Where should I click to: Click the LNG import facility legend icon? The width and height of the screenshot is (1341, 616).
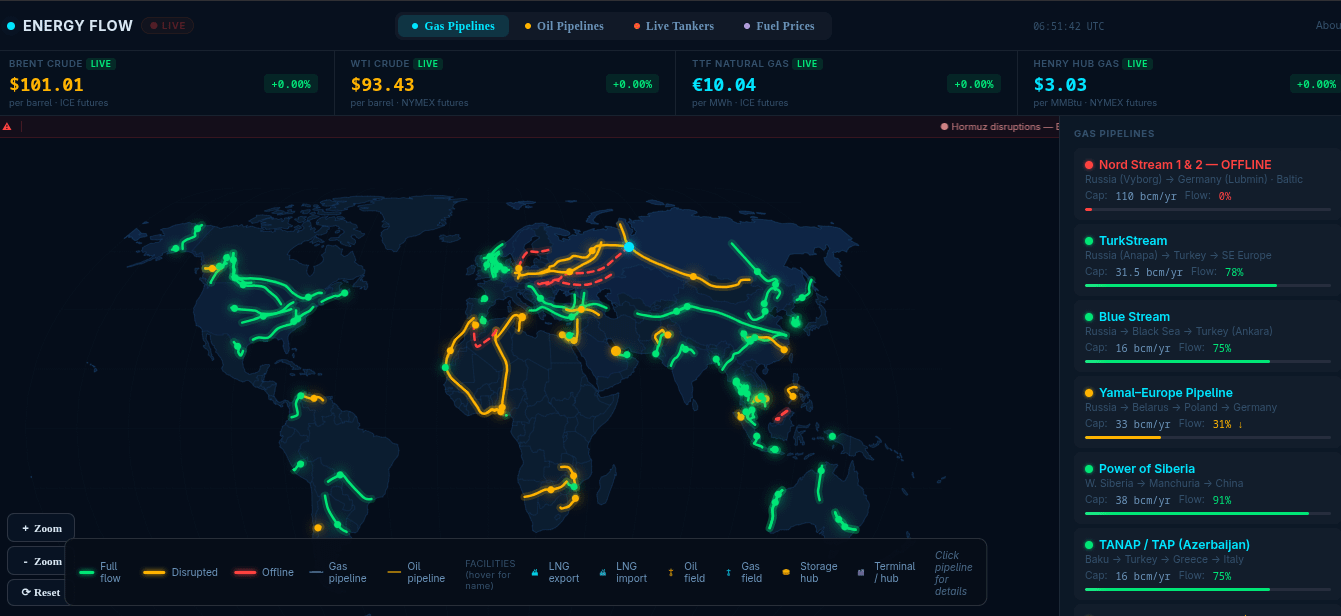click(x=602, y=572)
